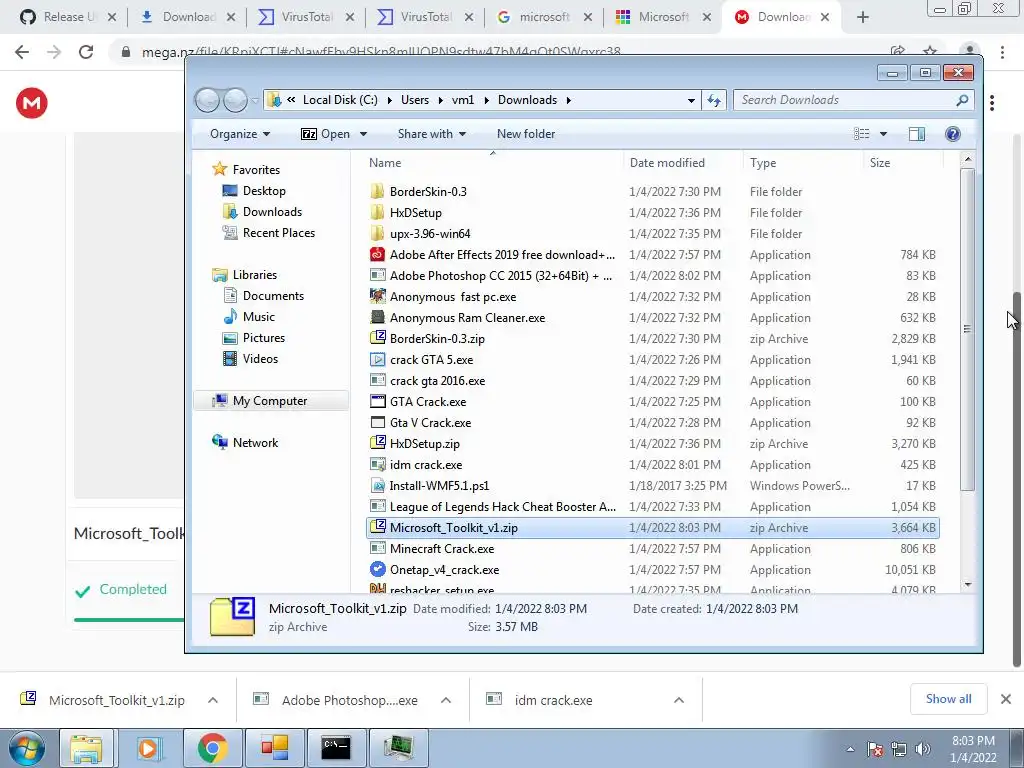The height and width of the screenshot is (768, 1024).
Task: Click vm1 in the address breadcrumb
Action: (462, 100)
